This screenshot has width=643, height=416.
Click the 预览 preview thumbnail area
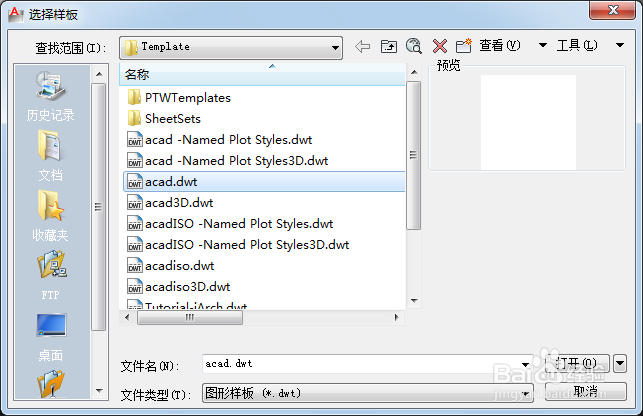click(x=528, y=122)
